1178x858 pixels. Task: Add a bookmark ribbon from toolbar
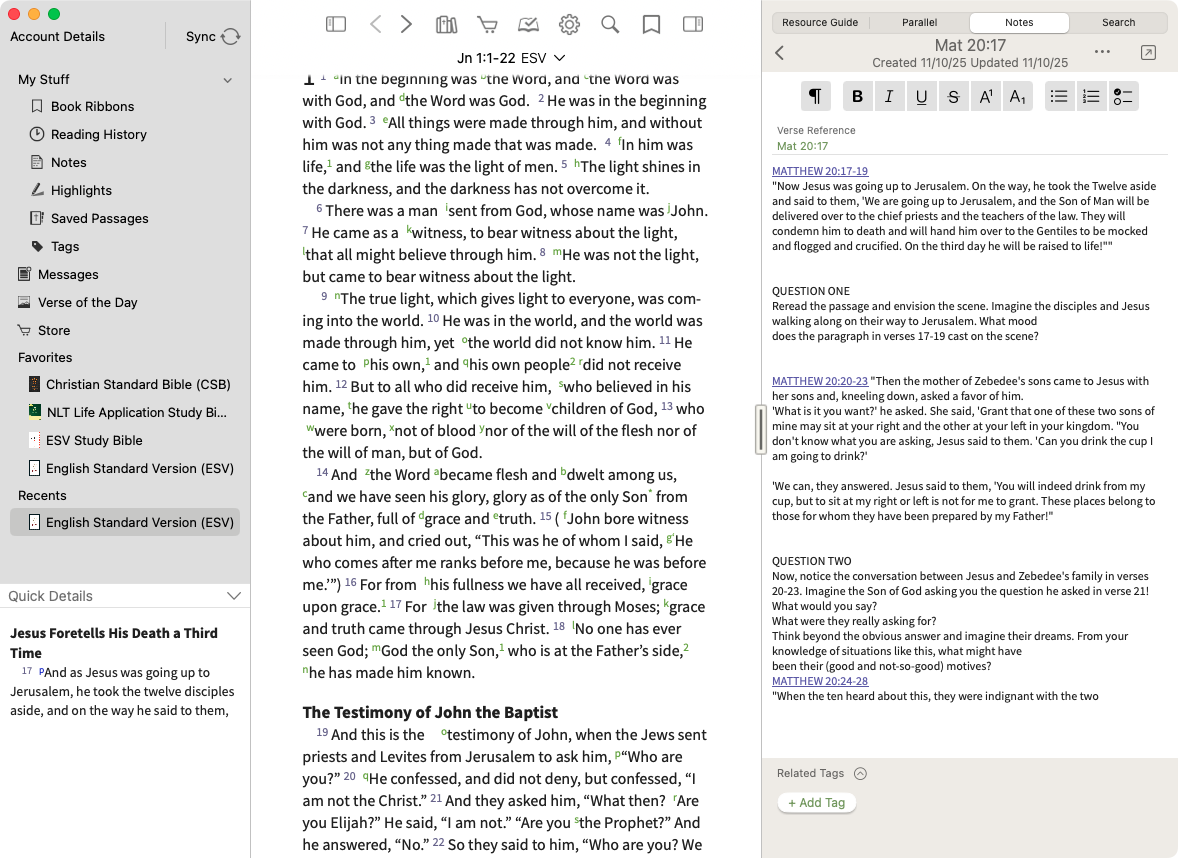tap(651, 24)
